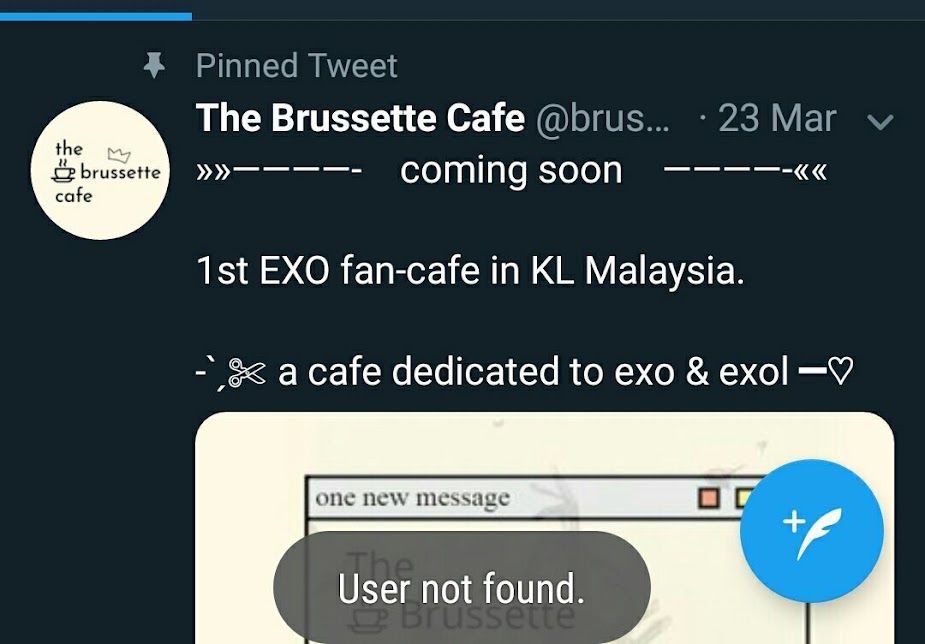
Task: Click the truncated @brus... handle
Action: pyautogui.click(x=603, y=119)
